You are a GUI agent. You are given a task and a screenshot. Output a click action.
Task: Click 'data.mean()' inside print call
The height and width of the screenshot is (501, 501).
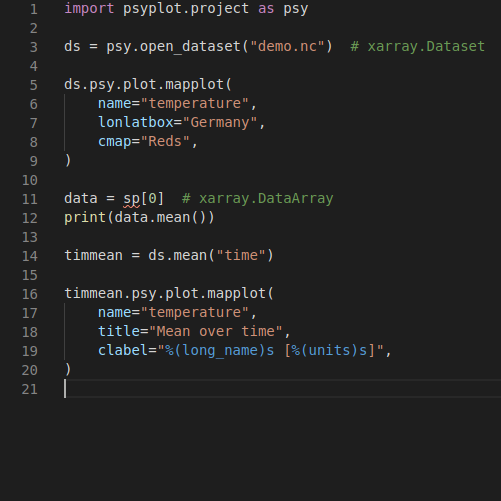(161, 218)
